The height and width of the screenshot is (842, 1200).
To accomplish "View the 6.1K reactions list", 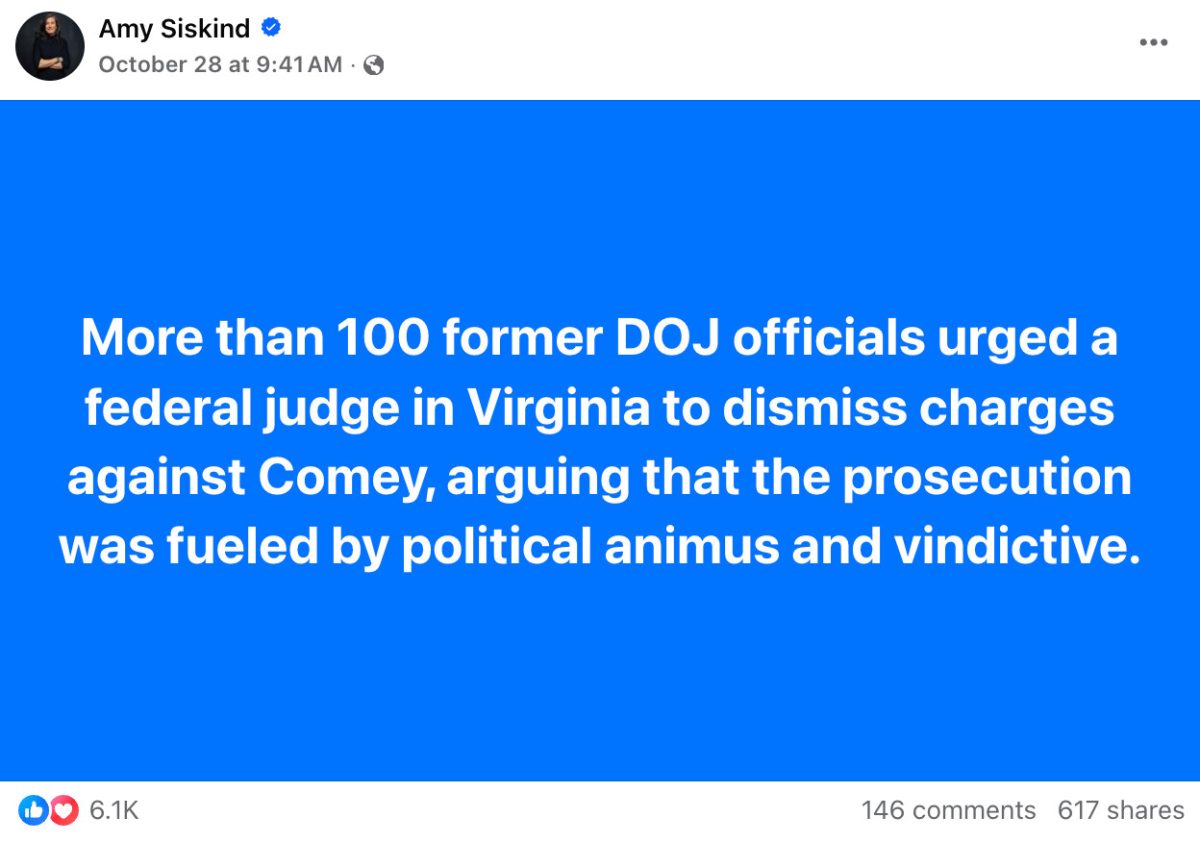I will pos(114,811).
